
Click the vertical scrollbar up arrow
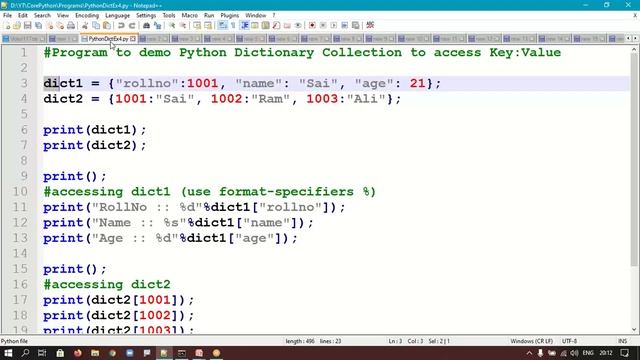tap(634, 50)
